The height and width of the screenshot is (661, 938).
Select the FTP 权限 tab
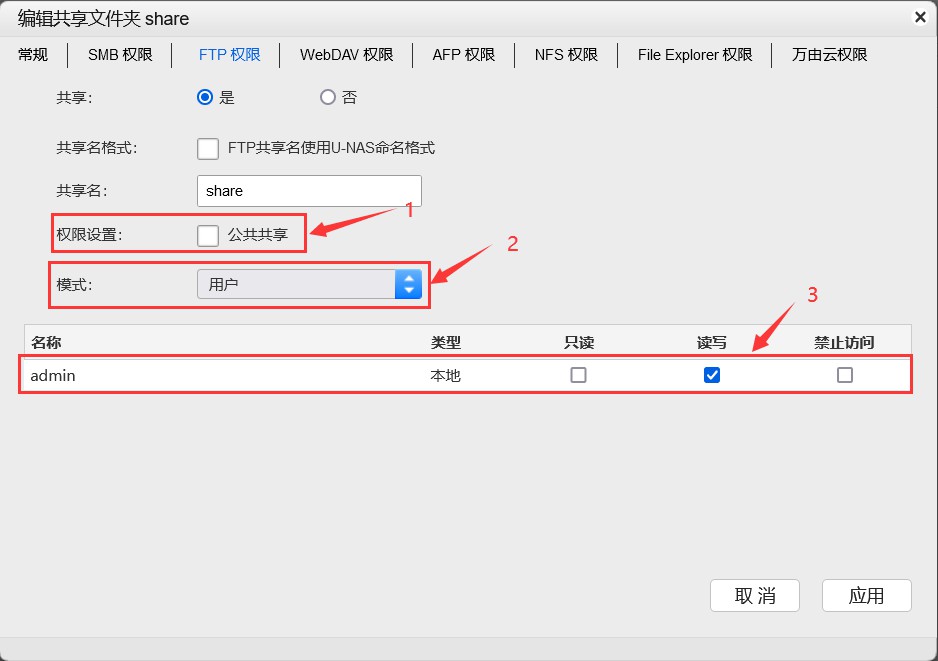(x=229, y=55)
